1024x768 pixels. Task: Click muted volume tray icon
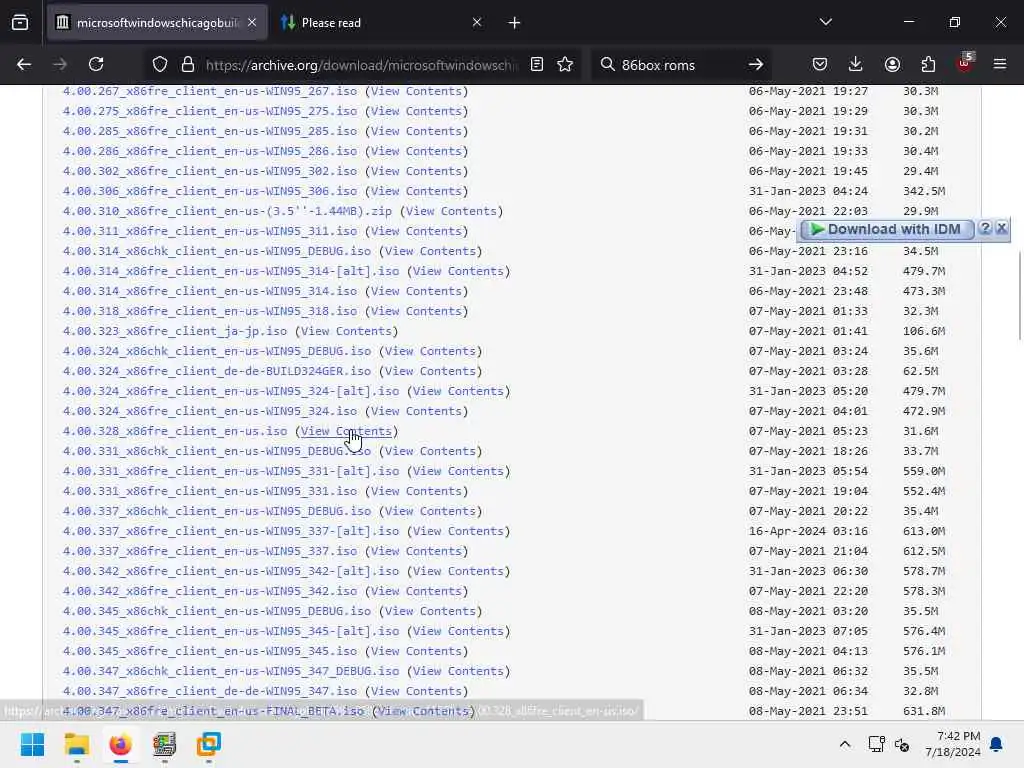pos(902,744)
